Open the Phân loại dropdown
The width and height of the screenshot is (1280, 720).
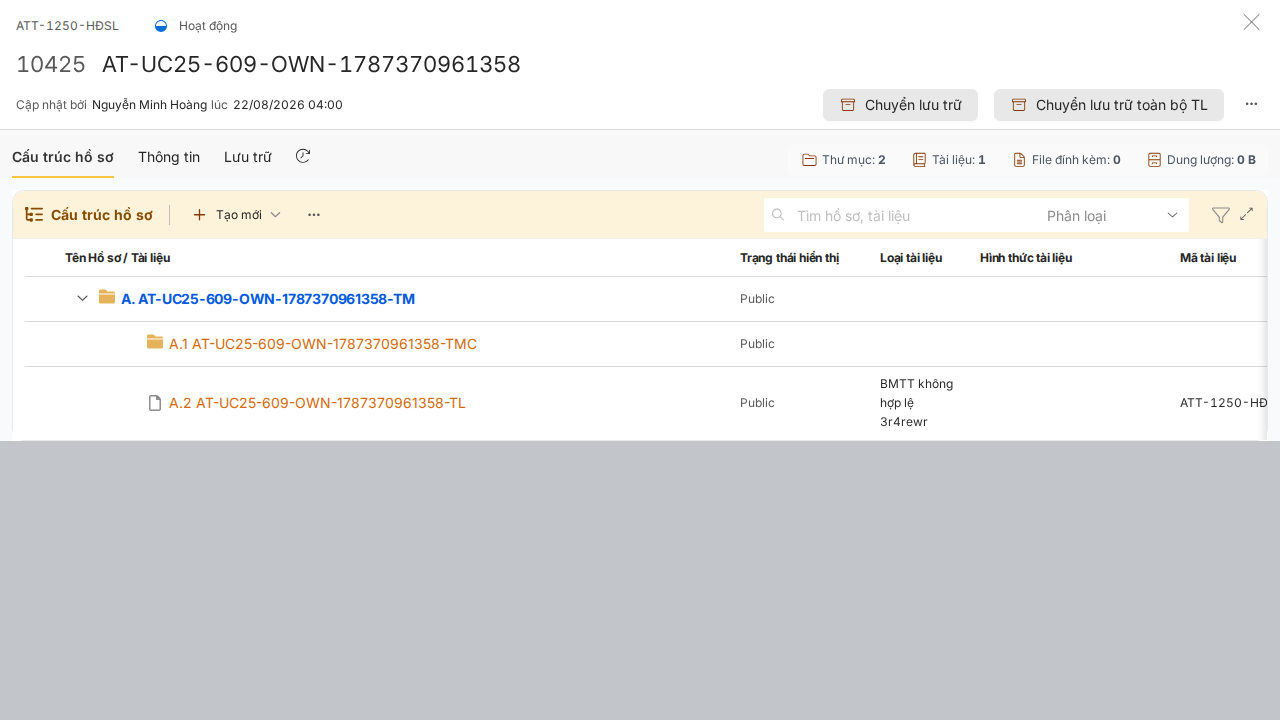click(x=1112, y=216)
